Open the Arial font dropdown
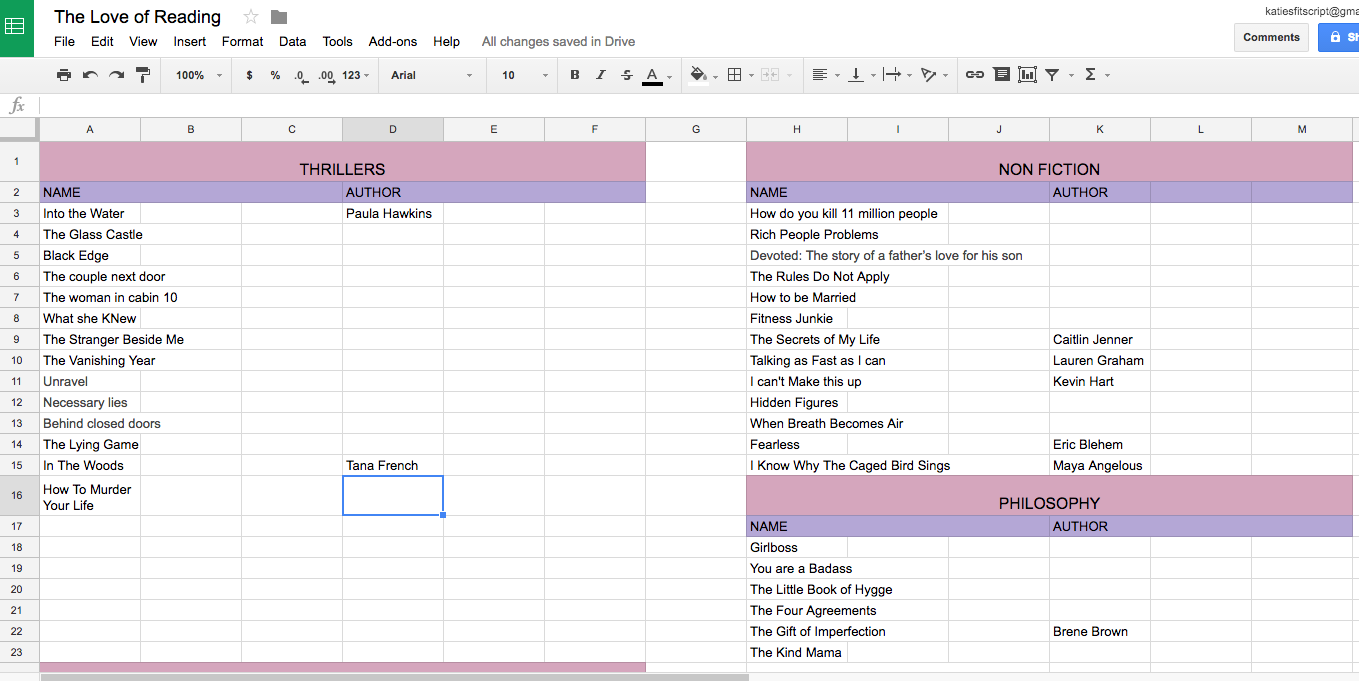This screenshot has width=1359, height=681. click(x=431, y=75)
